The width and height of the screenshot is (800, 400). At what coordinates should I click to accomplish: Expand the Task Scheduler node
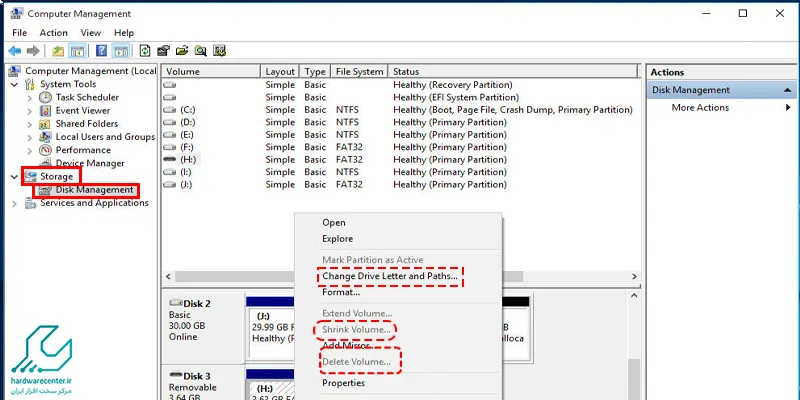coord(30,97)
